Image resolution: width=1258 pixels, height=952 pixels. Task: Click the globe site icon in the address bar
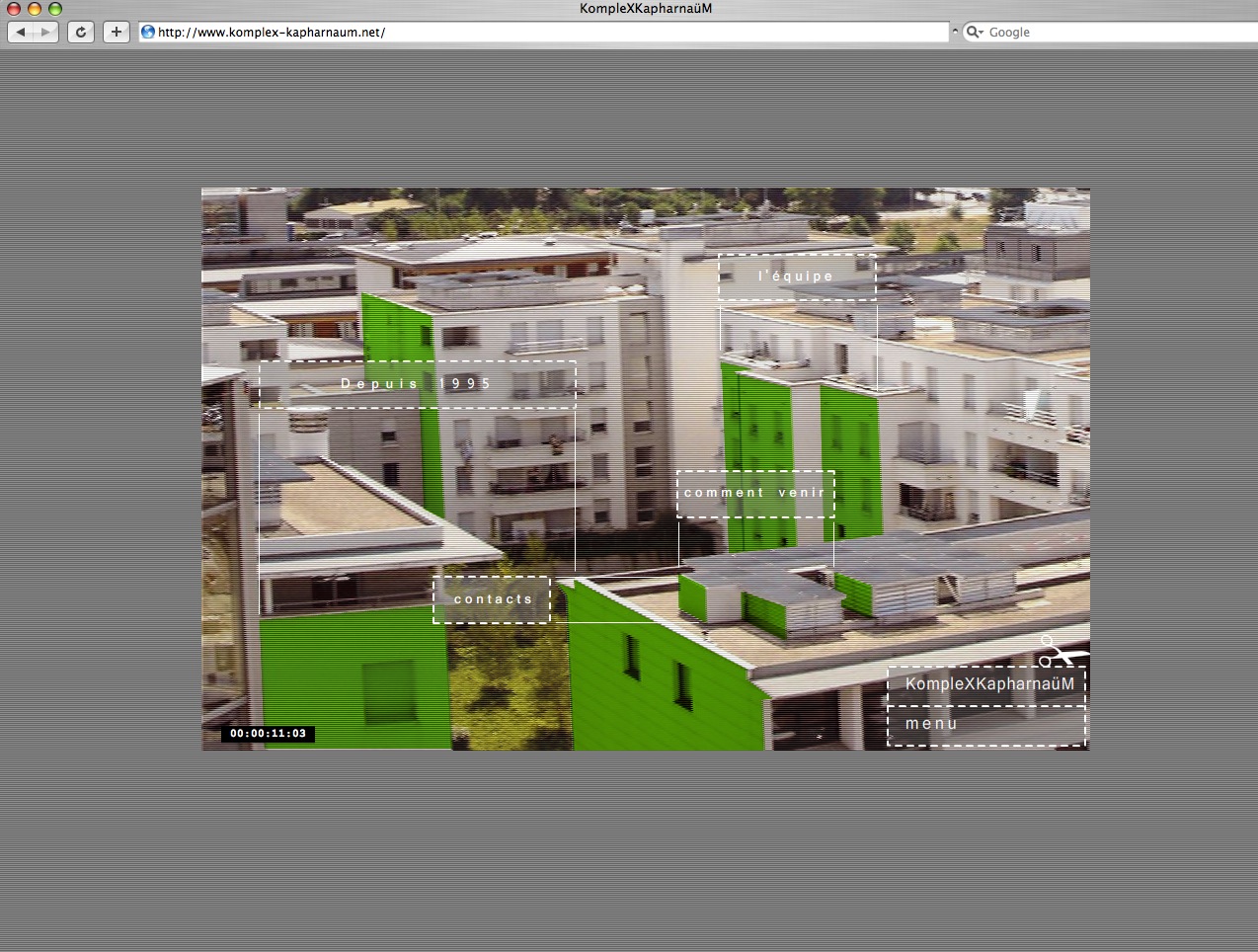(148, 32)
